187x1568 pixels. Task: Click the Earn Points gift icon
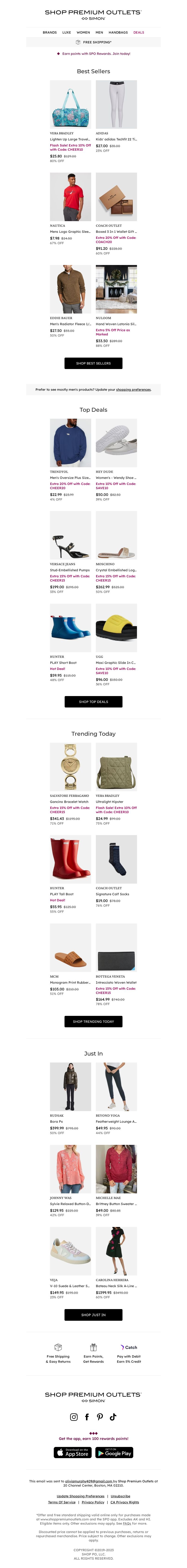pos(93,1347)
